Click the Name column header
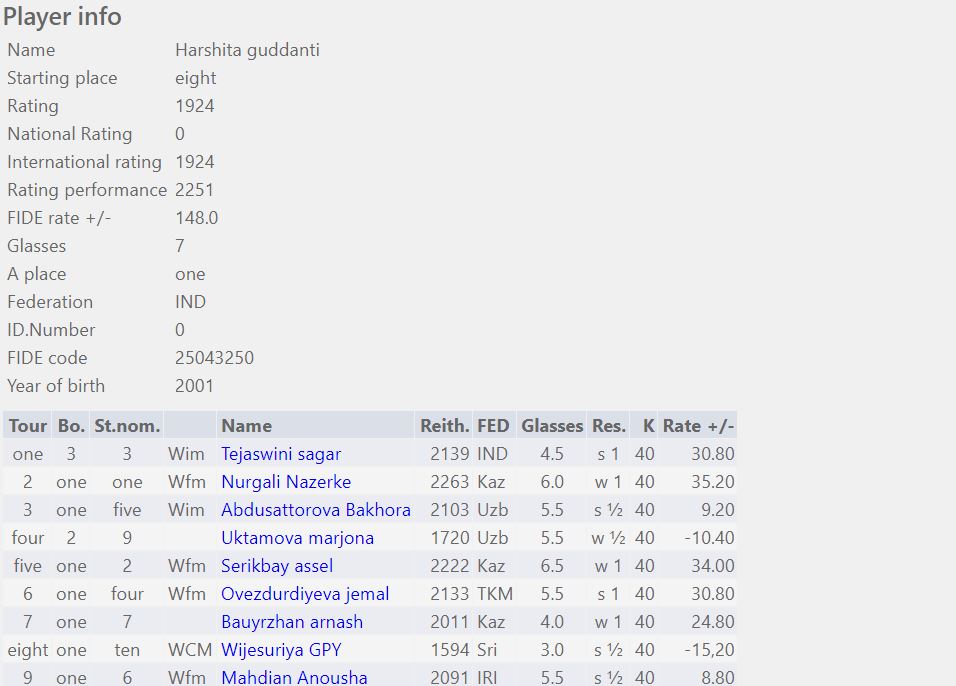 [246, 426]
